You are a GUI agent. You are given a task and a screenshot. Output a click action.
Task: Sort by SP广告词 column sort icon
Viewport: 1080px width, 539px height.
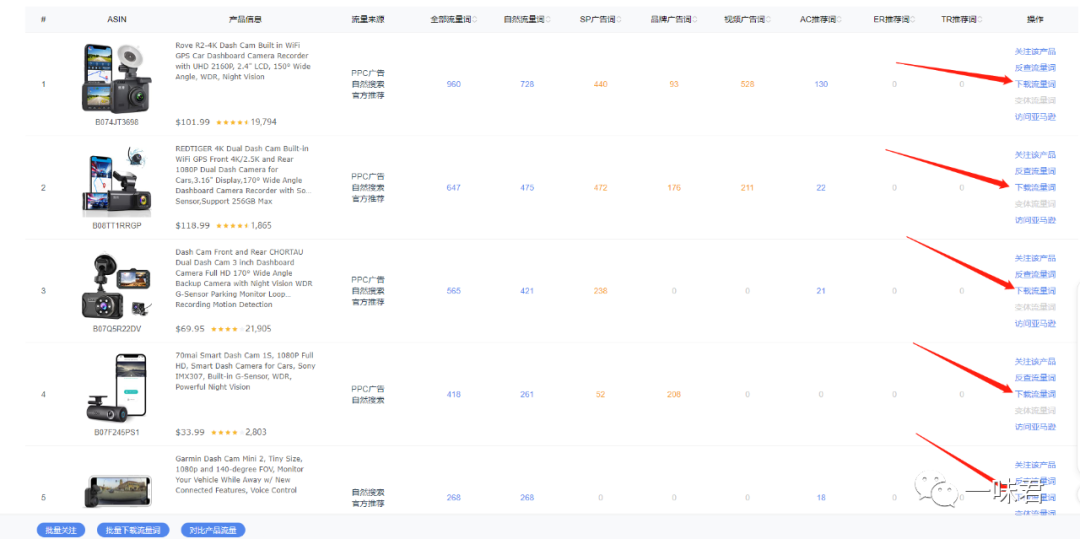click(x=619, y=19)
